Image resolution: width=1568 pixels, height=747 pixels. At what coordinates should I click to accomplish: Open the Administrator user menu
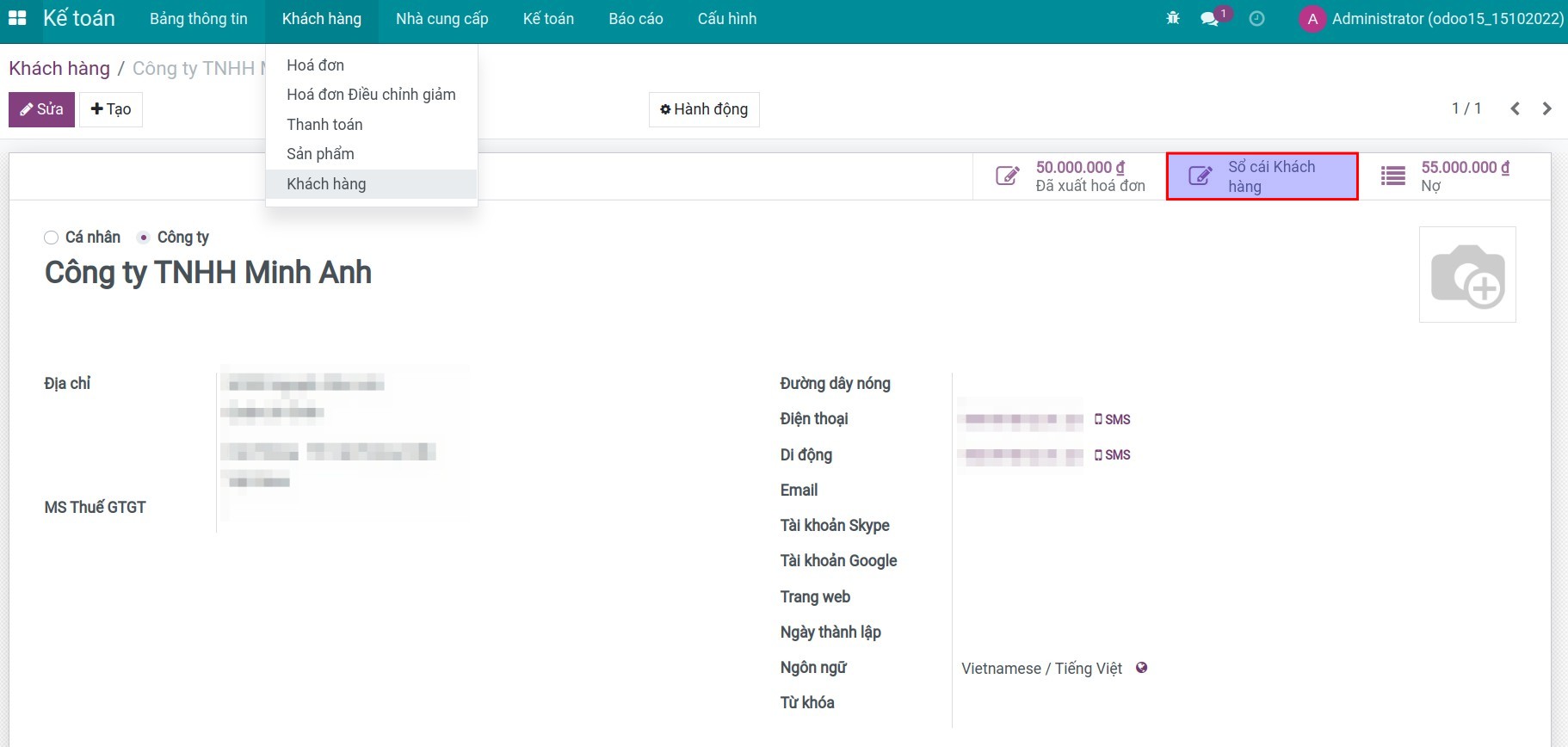1432,19
